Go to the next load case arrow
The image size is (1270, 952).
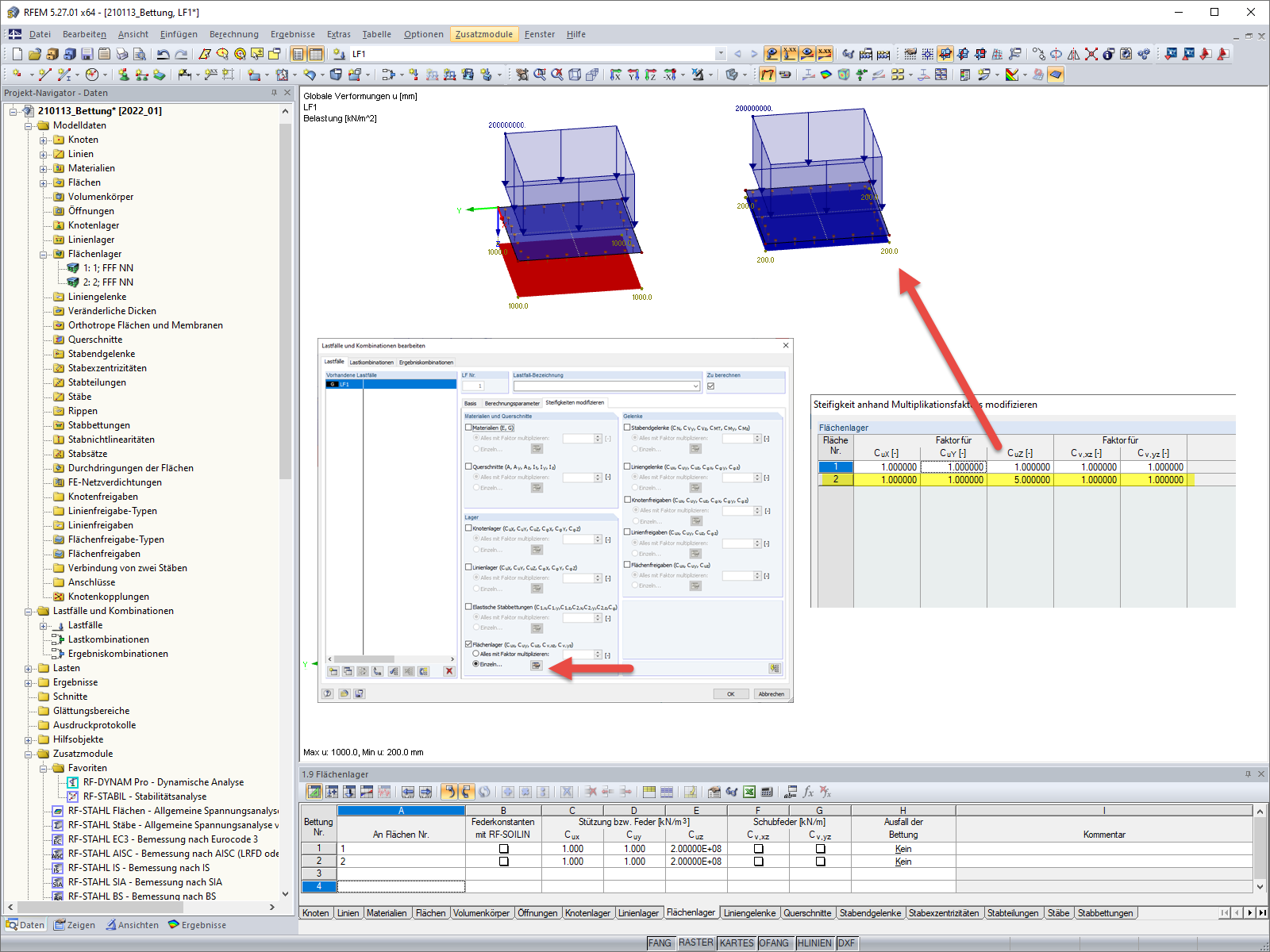[754, 54]
